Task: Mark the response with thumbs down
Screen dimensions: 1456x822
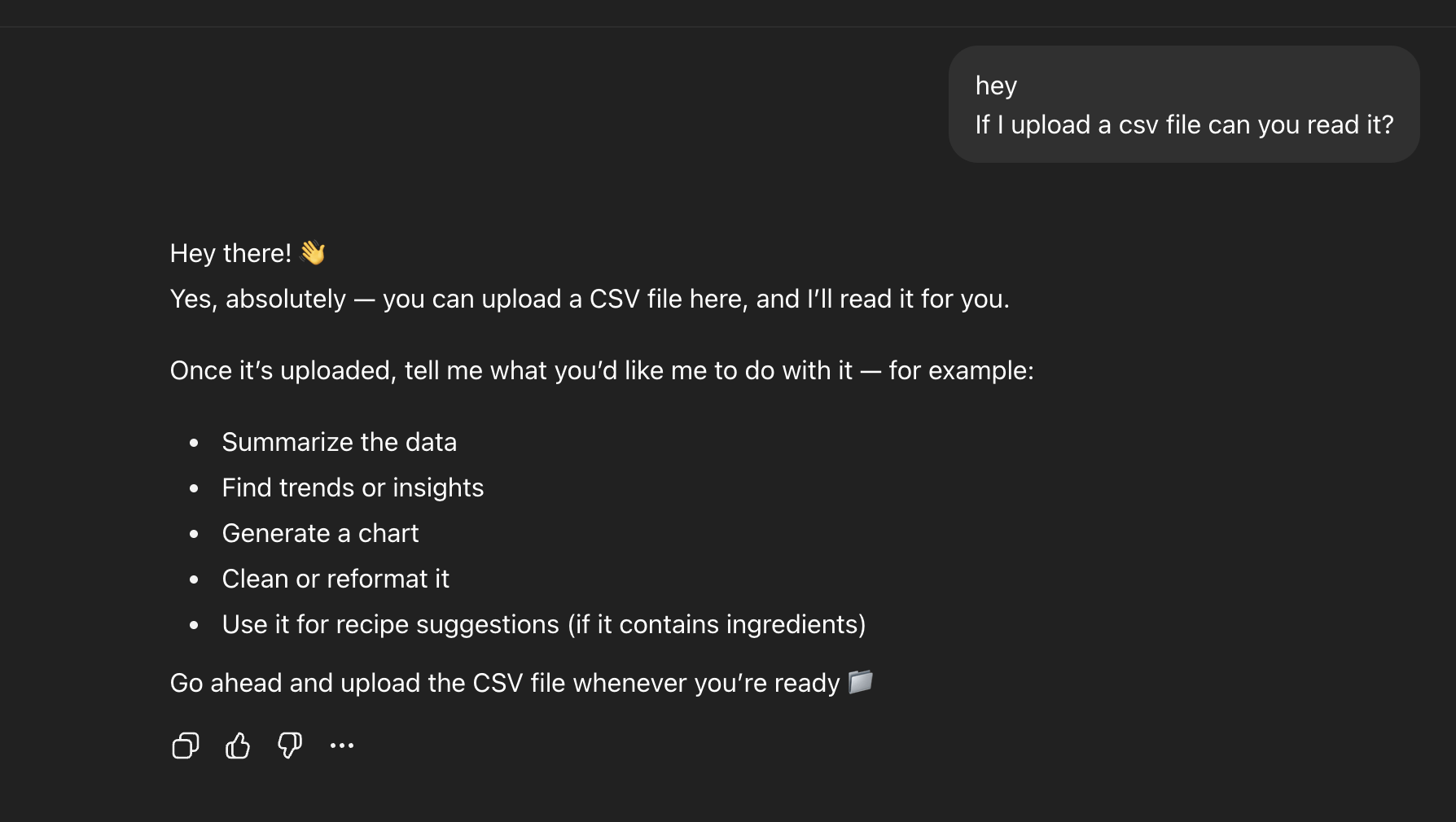Action: coord(290,745)
